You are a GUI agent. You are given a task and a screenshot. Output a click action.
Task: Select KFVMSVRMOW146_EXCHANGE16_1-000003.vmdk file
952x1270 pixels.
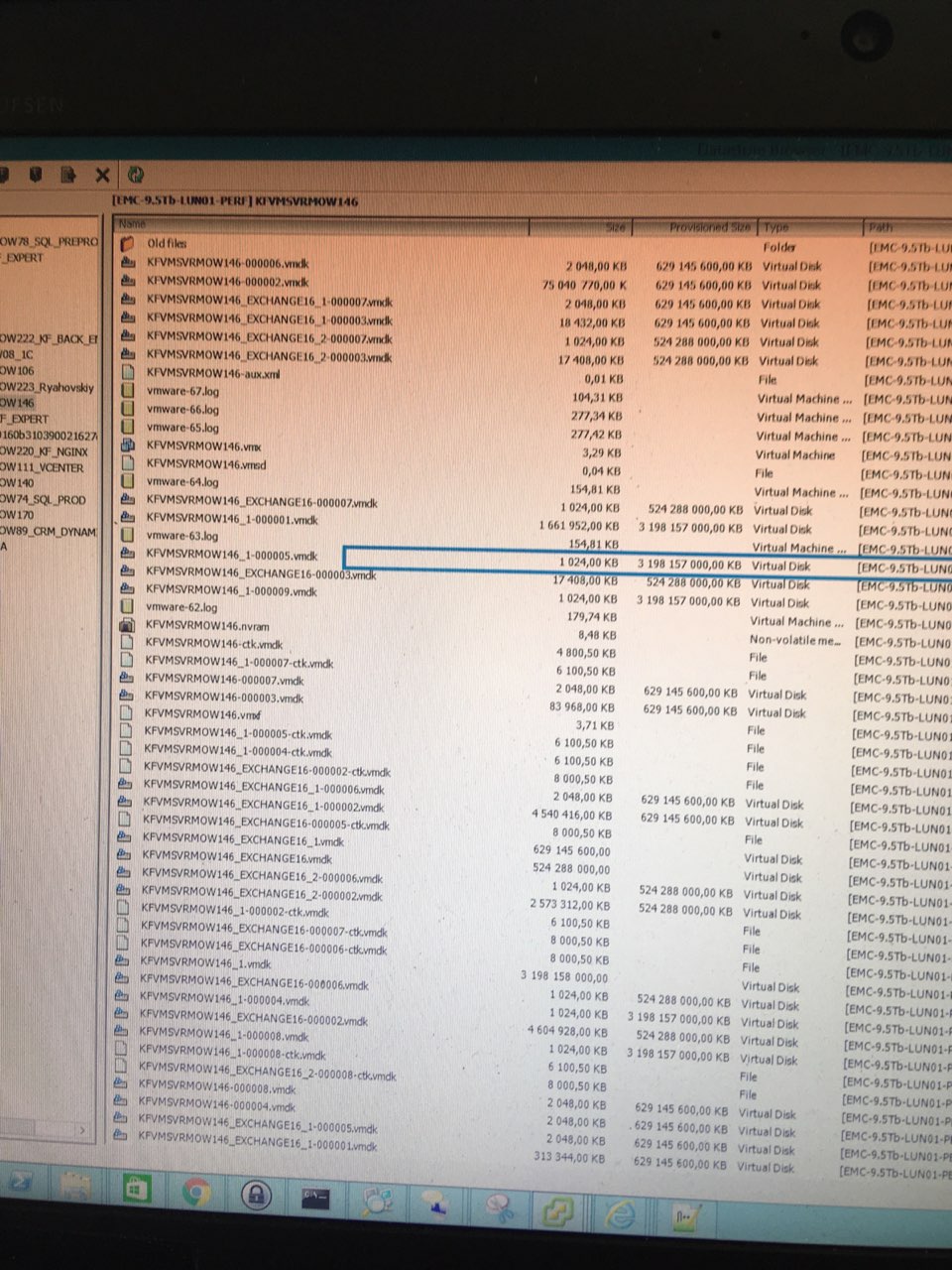[270, 319]
